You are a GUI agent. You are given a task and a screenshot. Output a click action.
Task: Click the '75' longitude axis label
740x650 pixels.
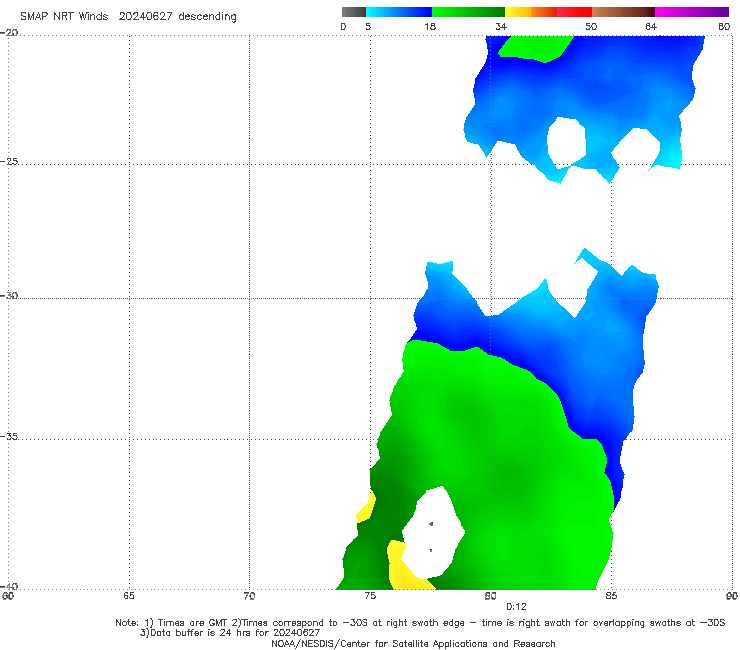click(x=370, y=596)
